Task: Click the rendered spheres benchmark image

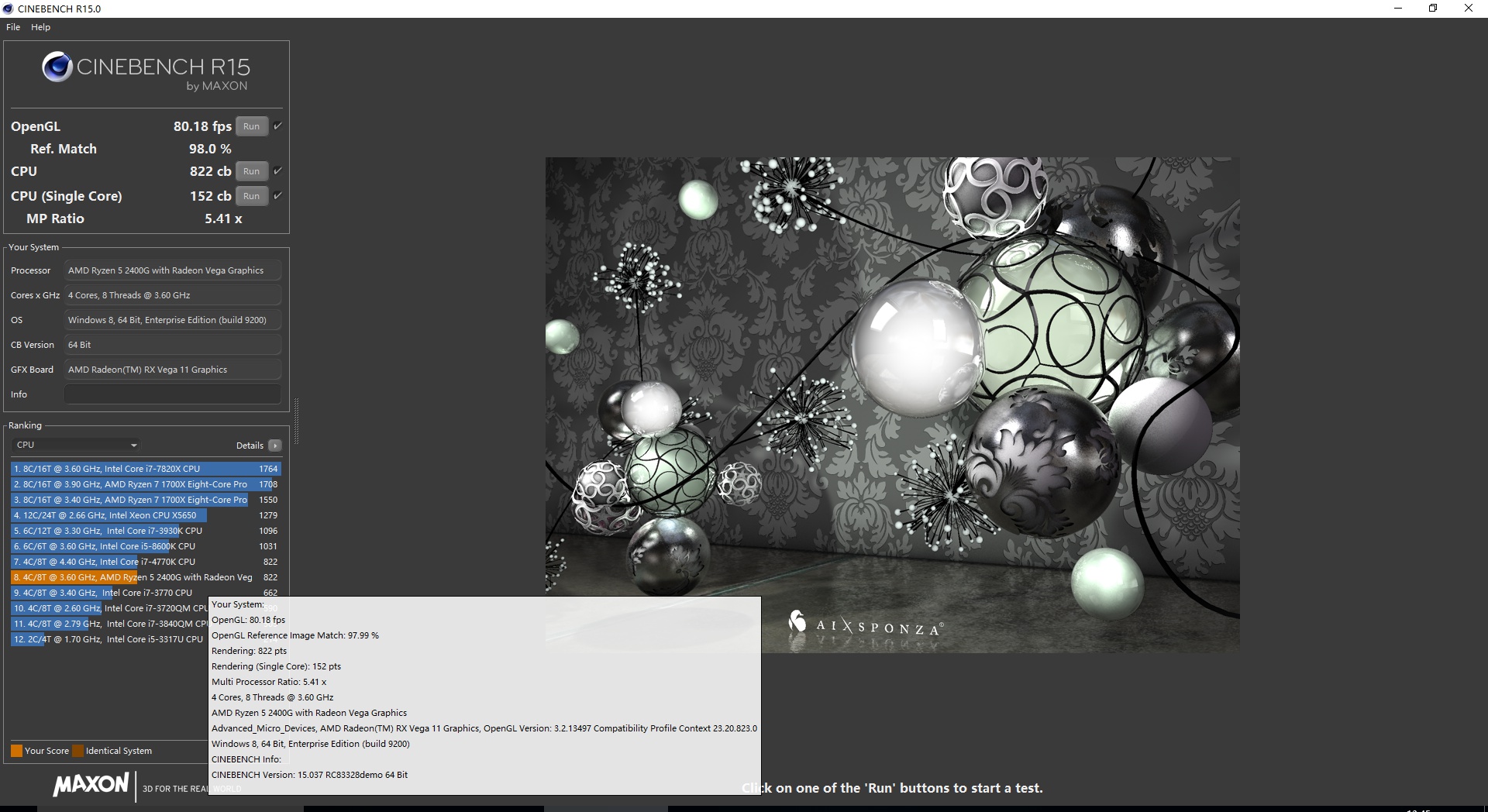Action: (892, 404)
